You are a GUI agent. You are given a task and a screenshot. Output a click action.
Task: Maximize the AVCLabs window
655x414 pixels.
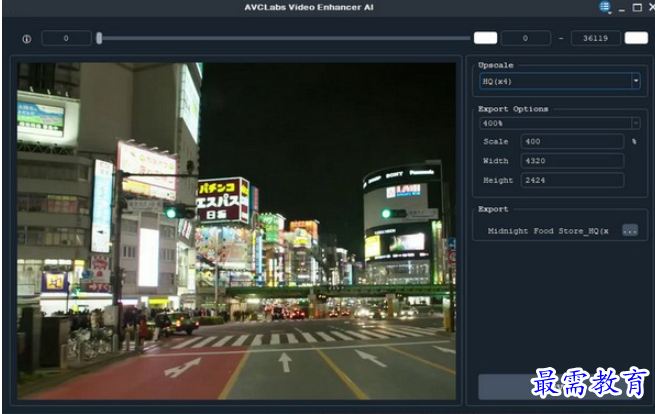coord(637,8)
